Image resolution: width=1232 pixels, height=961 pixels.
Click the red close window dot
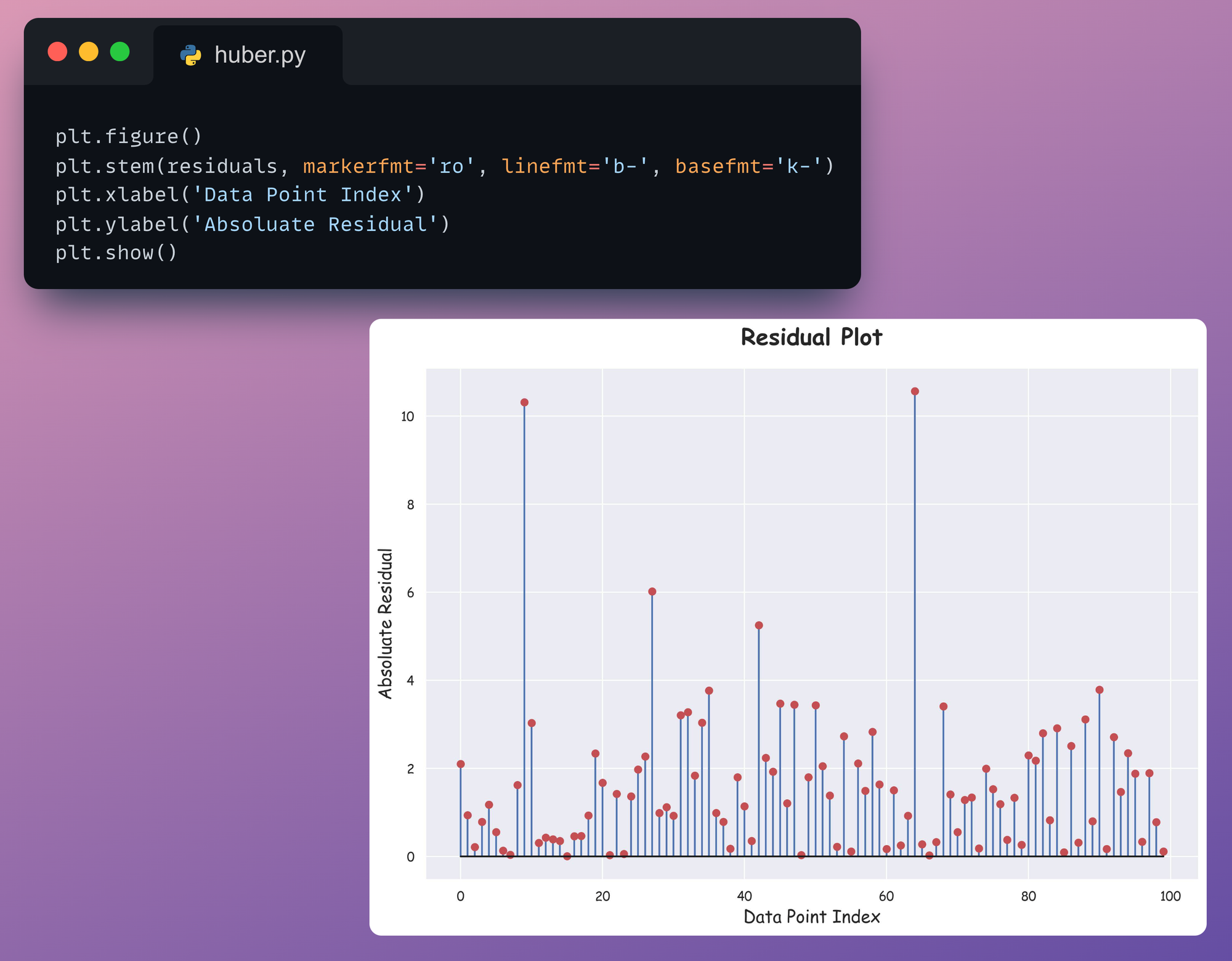click(x=57, y=52)
